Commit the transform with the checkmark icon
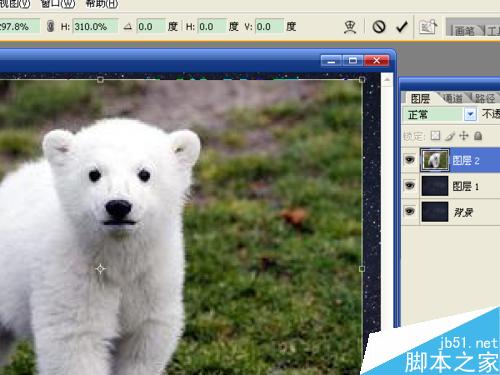500x375 pixels. (402, 26)
